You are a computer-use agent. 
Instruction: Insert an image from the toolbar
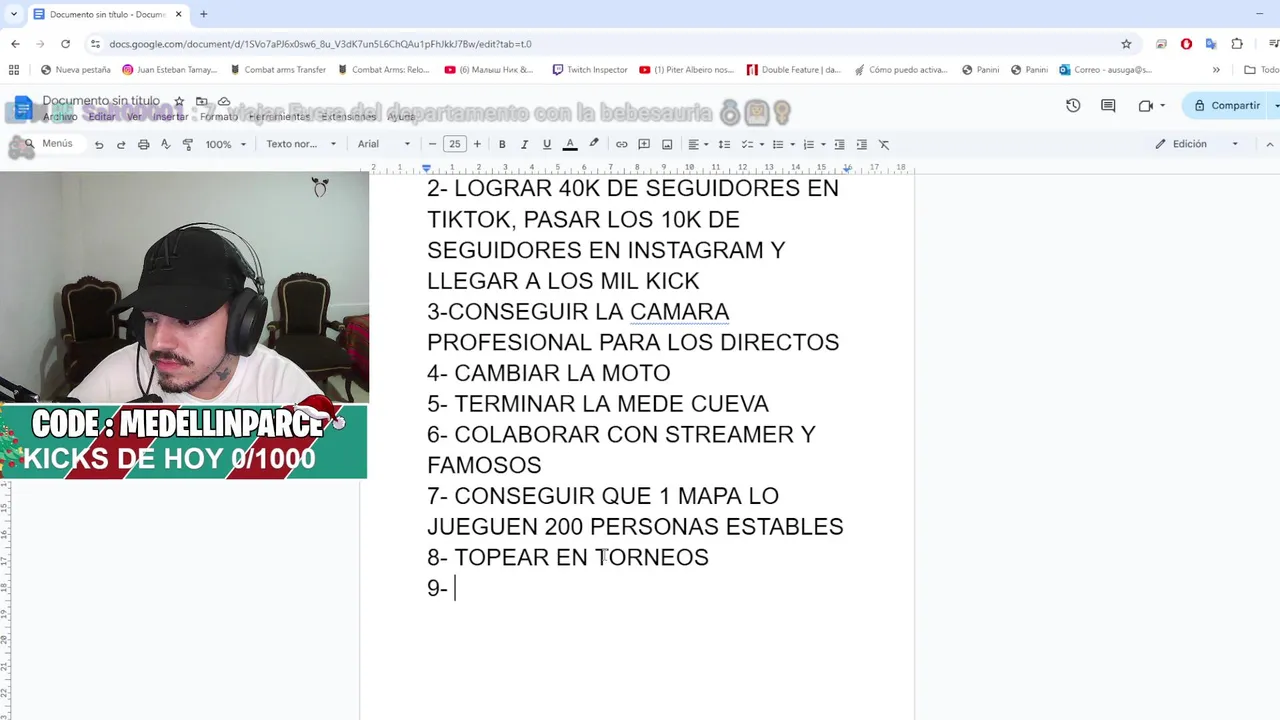667,144
